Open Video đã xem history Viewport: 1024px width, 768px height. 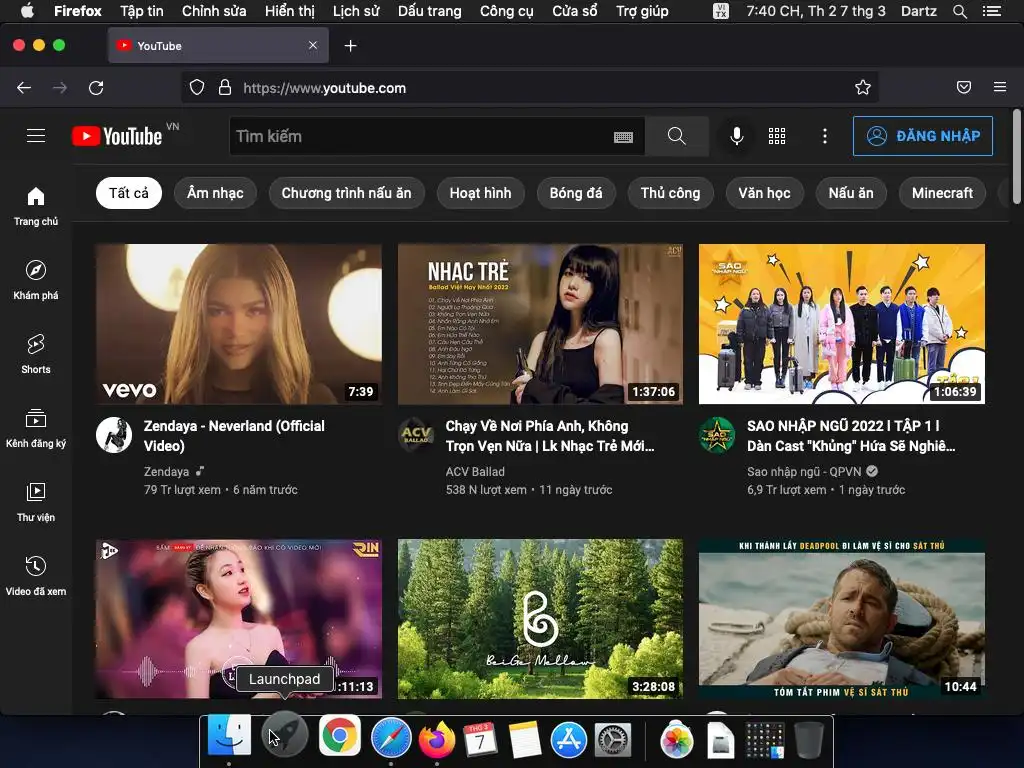coord(36,576)
